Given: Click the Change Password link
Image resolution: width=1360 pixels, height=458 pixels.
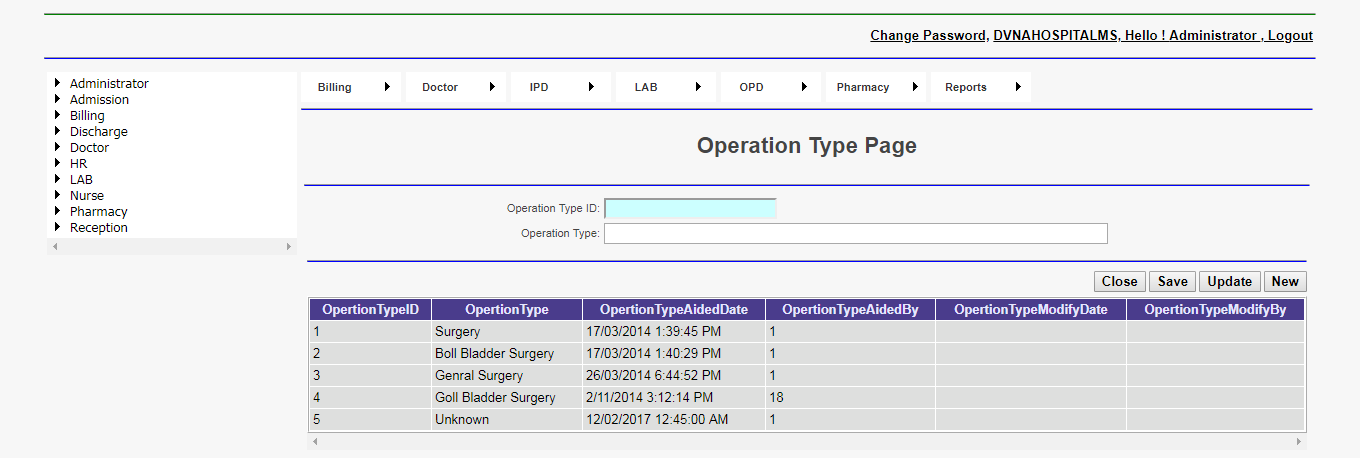Looking at the screenshot, I should [927, 36].
